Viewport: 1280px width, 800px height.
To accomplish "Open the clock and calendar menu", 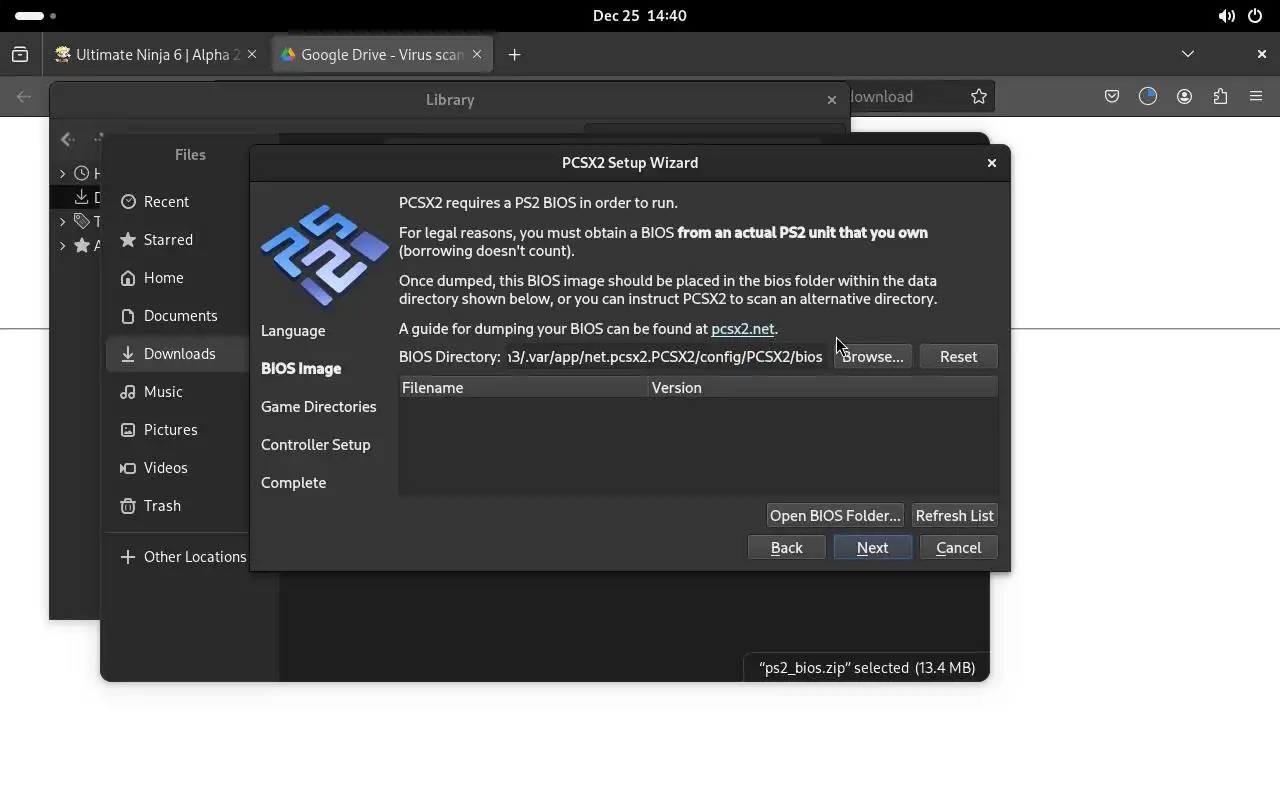I will (639, 16).
